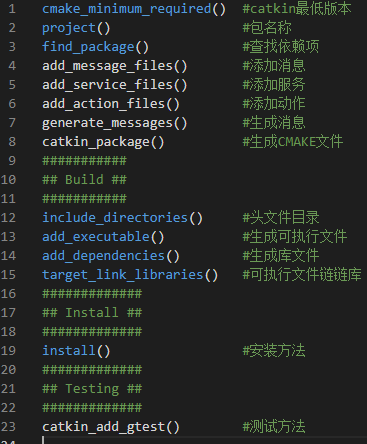Select the project() call on line 2
Image resolution: width=367 pixels, height=444 pixels.
point(76,28)
